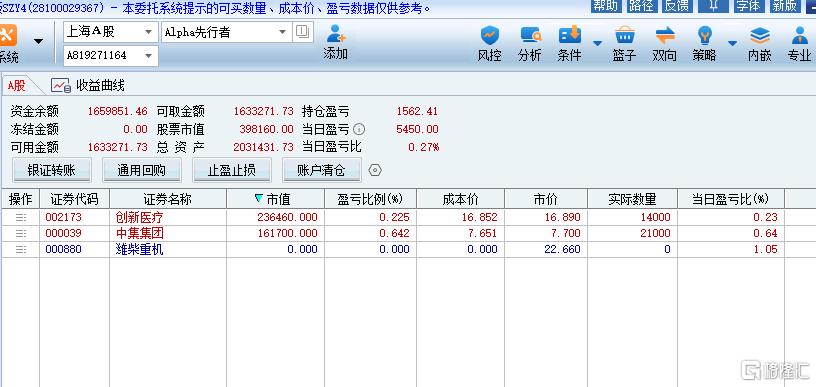Expand the arrow beside 条件 icon

597,43
